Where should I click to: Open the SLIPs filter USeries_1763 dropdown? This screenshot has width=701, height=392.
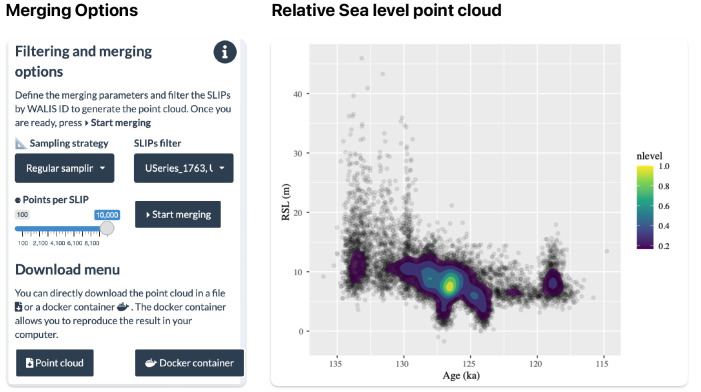[184, 168]
